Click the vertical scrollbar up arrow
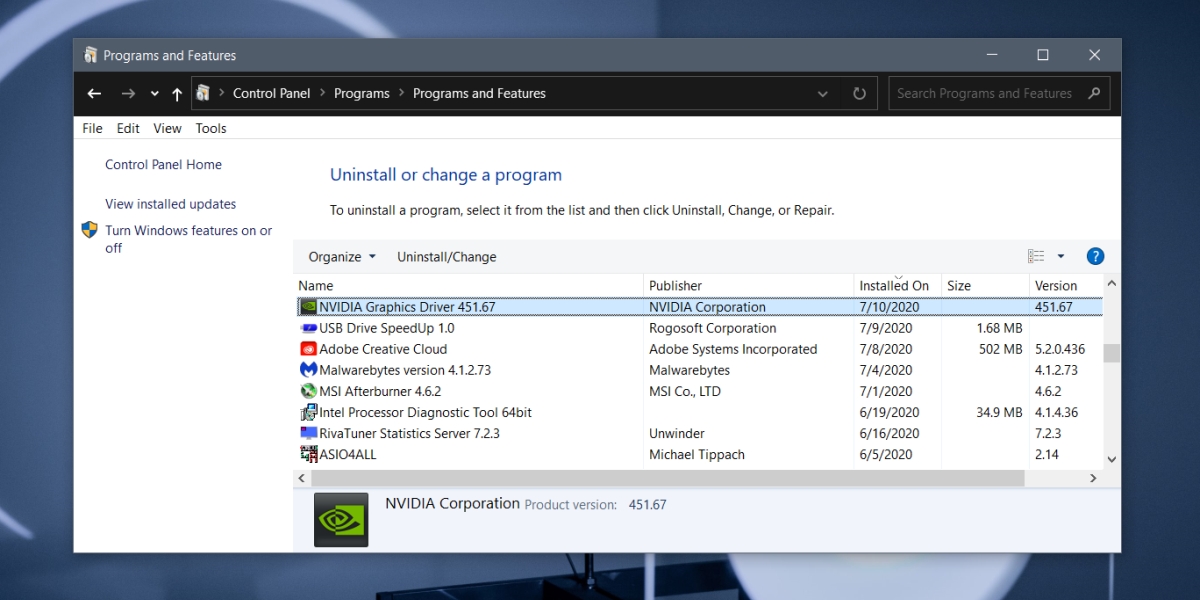This screenshot has width=1200, height=600. click(x=1111, y=284)
